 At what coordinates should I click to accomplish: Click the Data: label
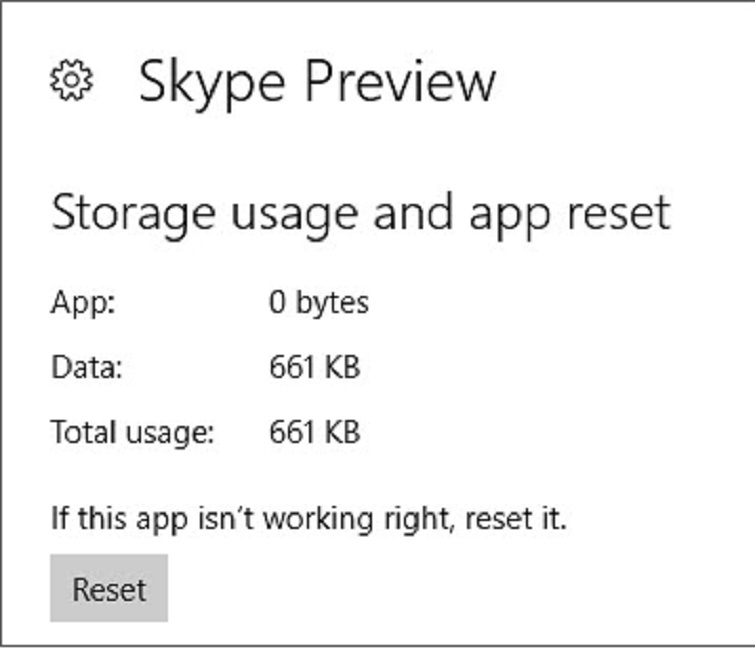click(86, 368)
